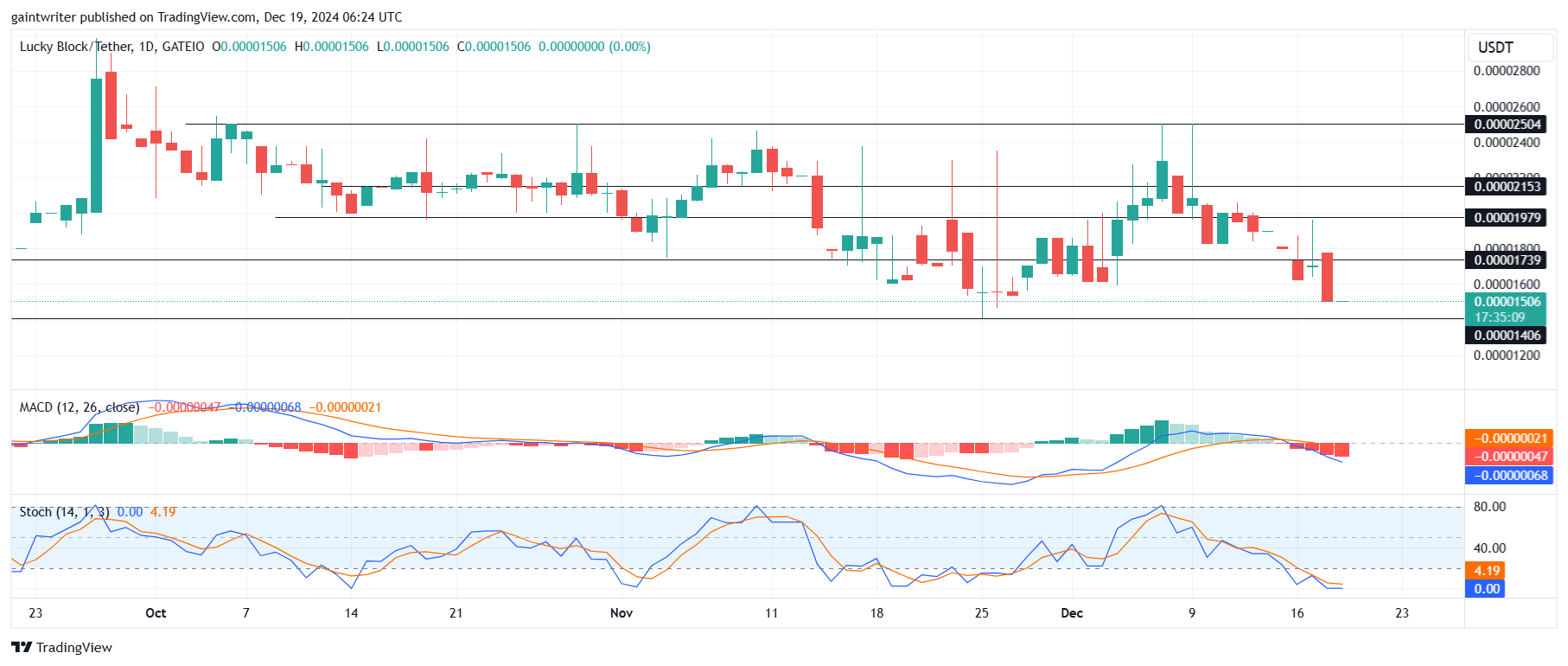Click the orange Stoch value 4.19 tag
Image resolution: width=1568 pixels, height=666 pixels.
(1486, 571)
